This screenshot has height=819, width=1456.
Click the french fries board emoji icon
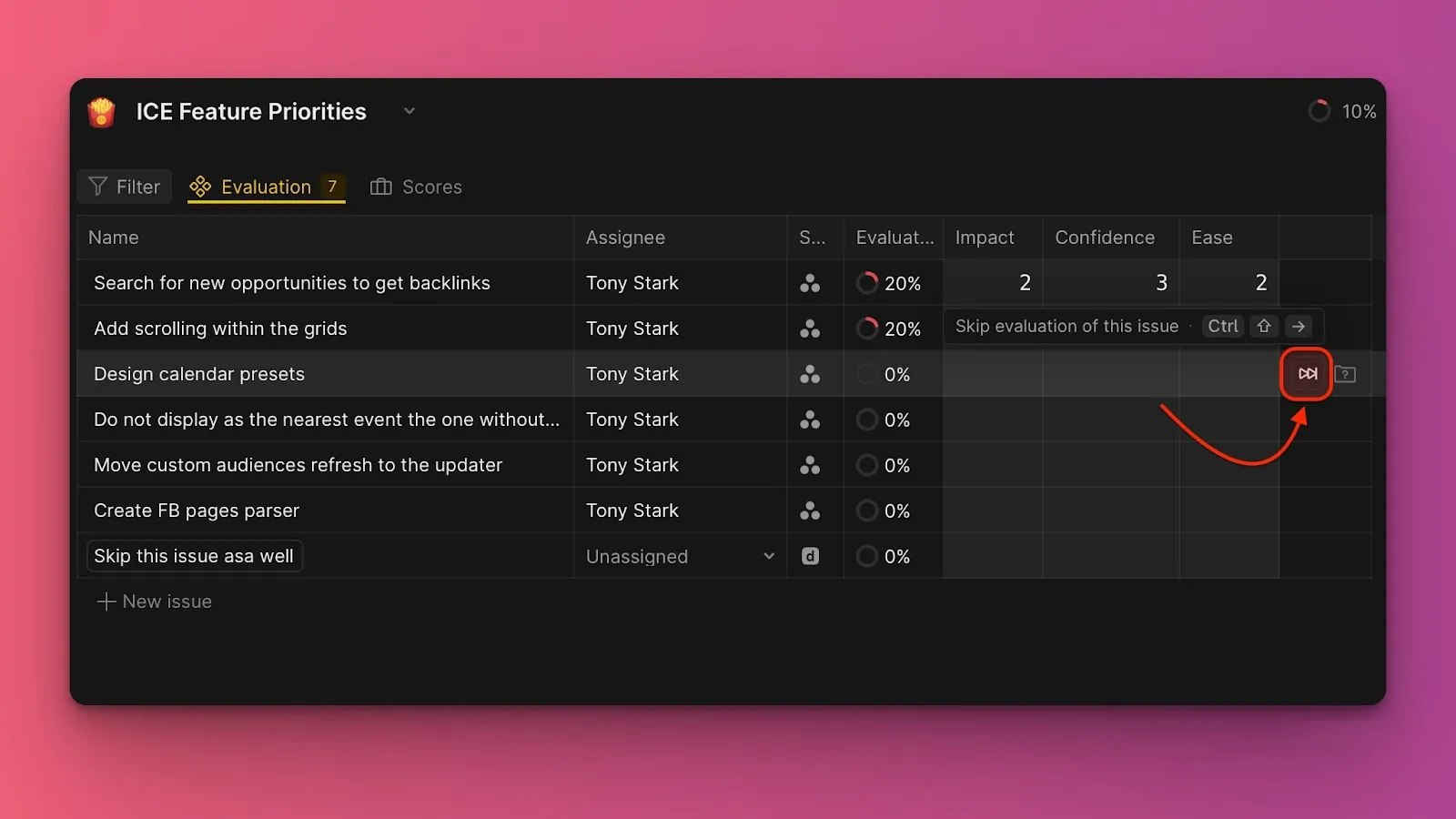[x=102, y=112]
